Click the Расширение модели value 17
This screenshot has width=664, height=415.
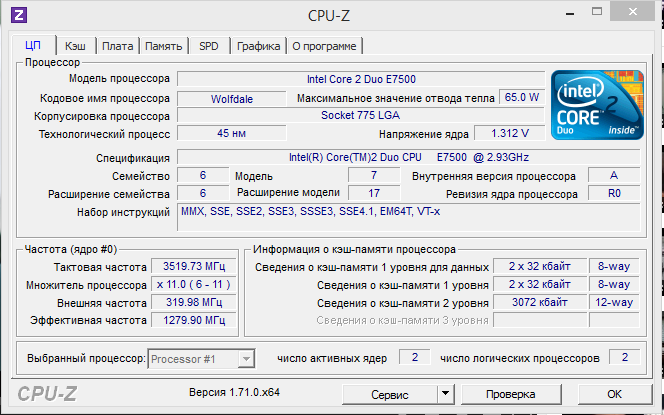click(x=374, y=193)
